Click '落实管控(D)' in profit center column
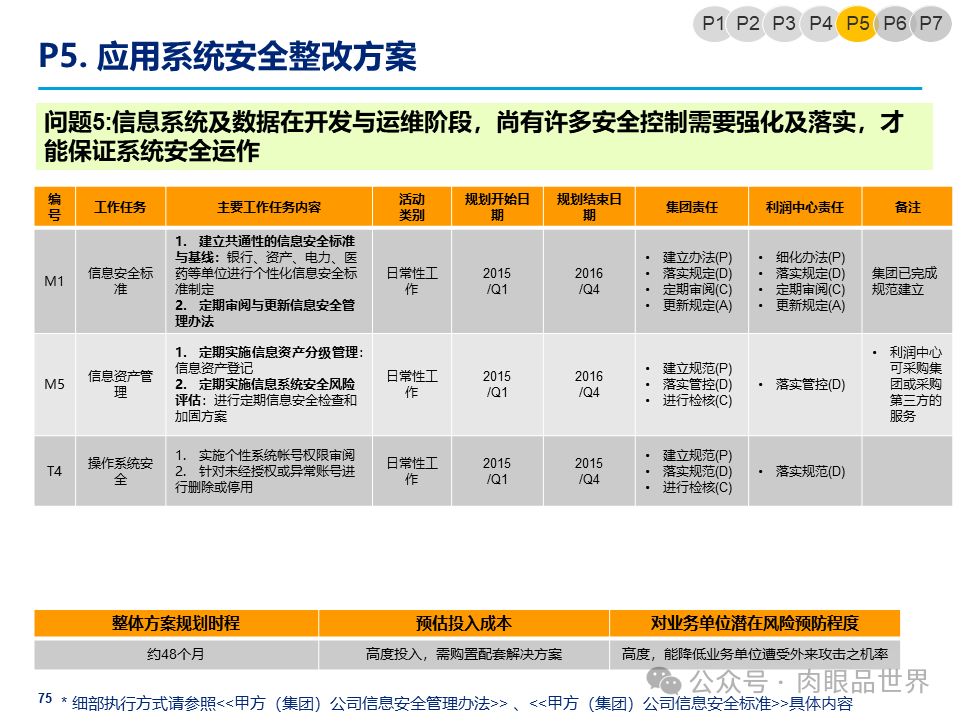 point(811,384)
